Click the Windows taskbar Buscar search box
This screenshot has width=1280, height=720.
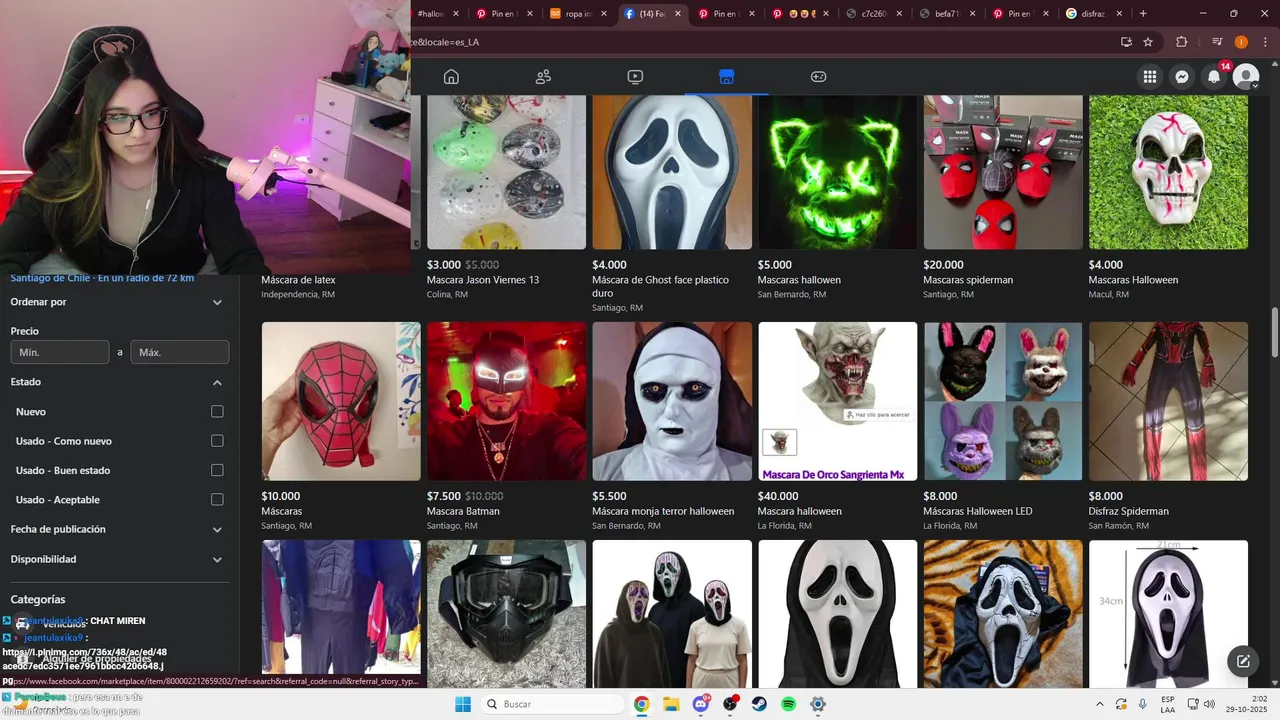[552, 704]
